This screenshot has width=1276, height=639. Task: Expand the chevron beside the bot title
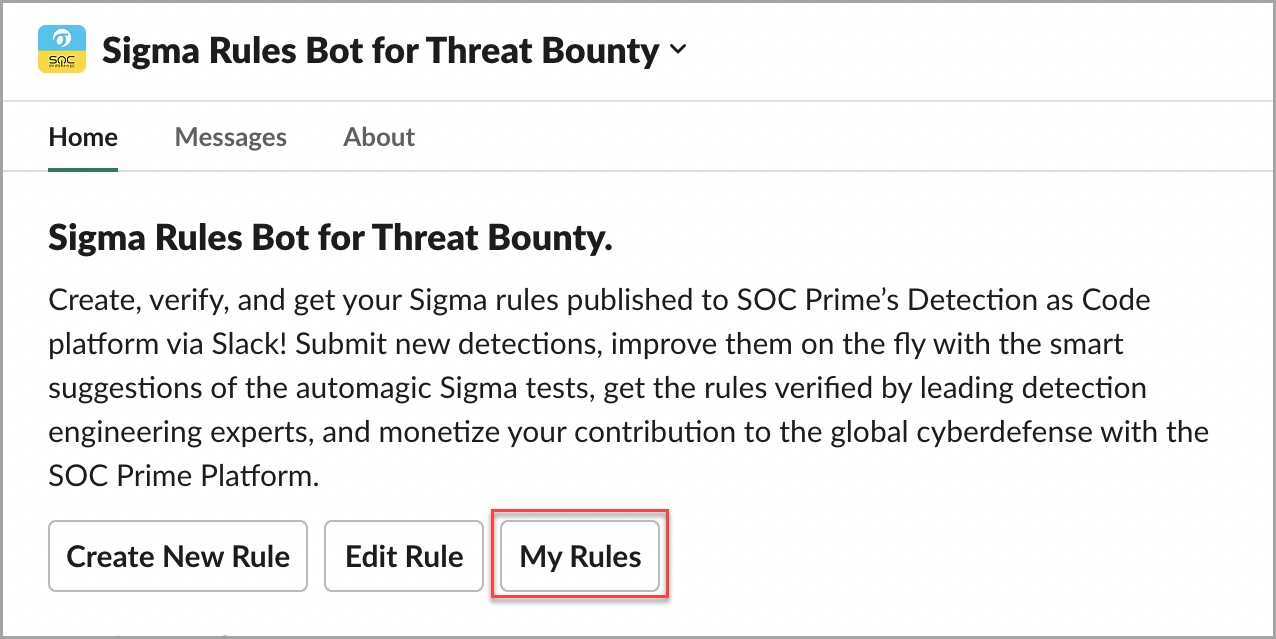679,50
